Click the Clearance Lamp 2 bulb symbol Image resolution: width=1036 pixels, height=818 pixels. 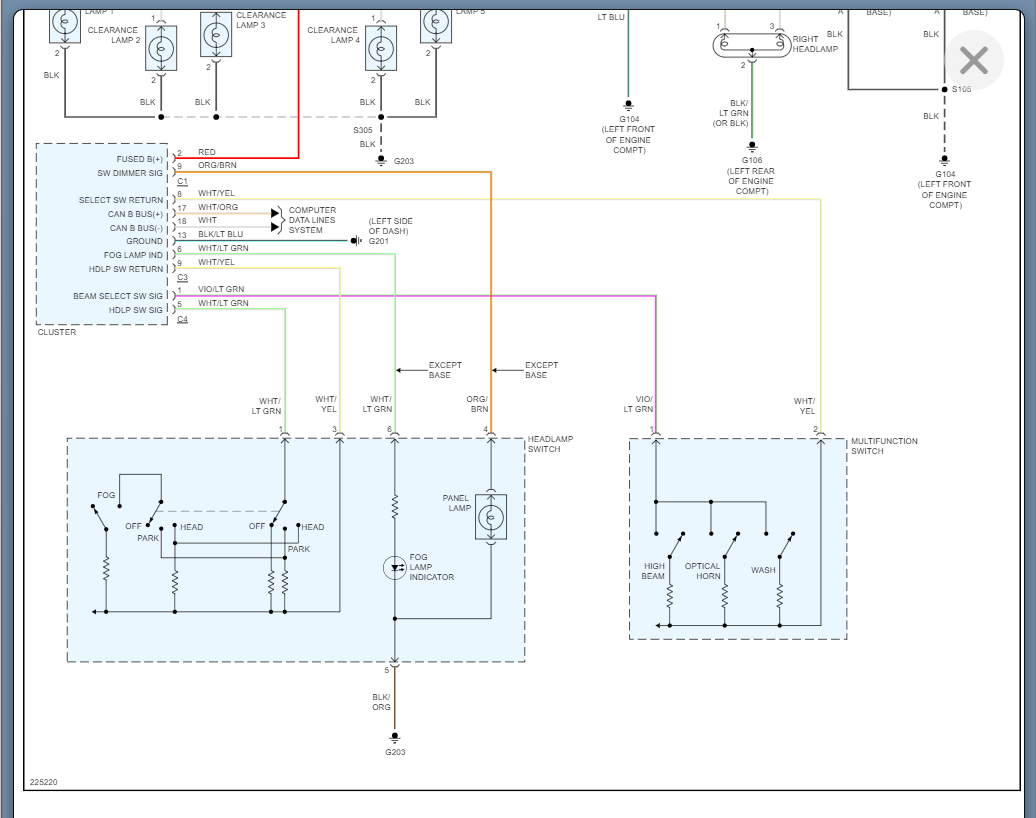point(161,48)
